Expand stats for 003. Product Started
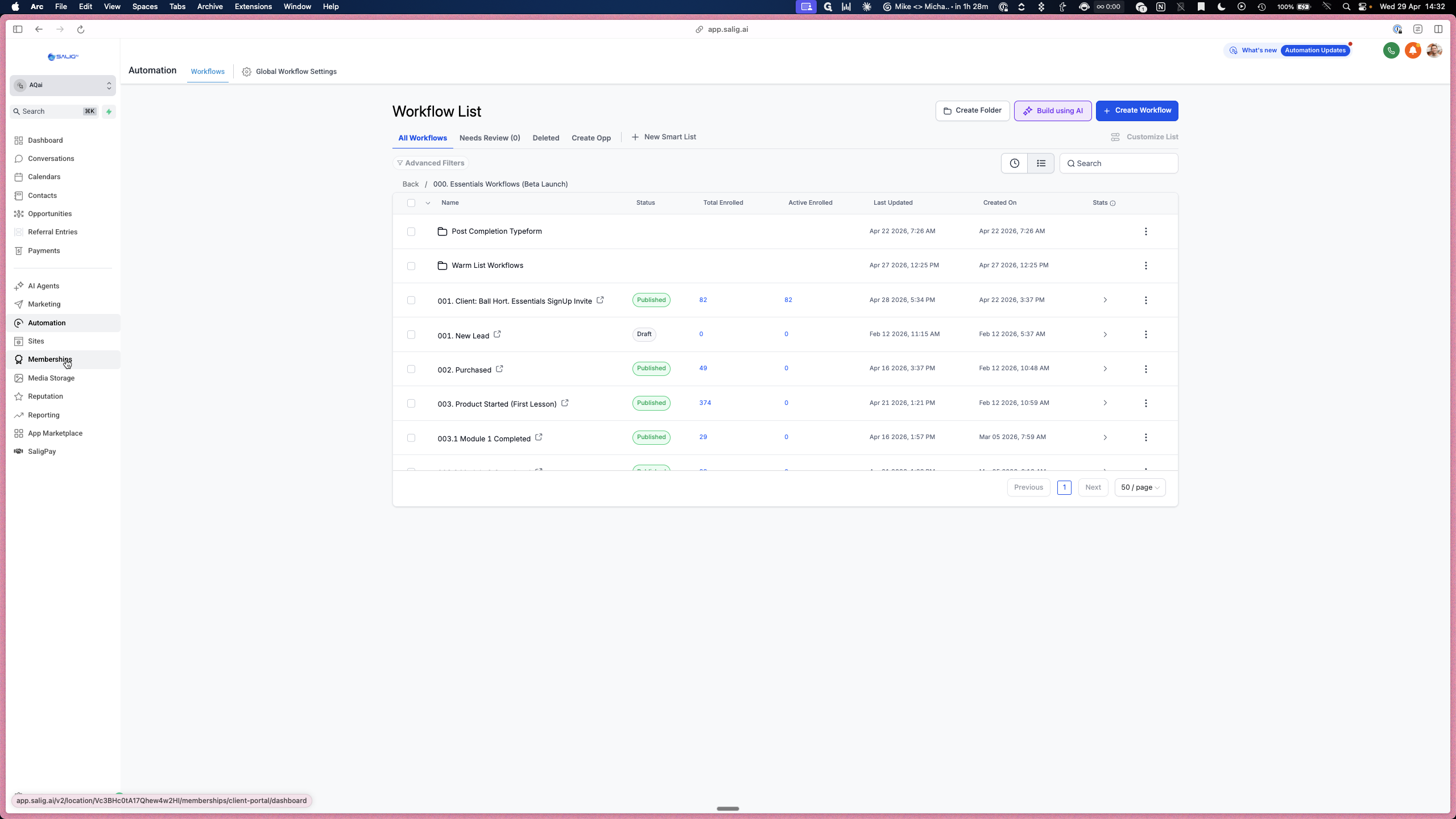The image size is (1456, 819). click(1105, 403)
